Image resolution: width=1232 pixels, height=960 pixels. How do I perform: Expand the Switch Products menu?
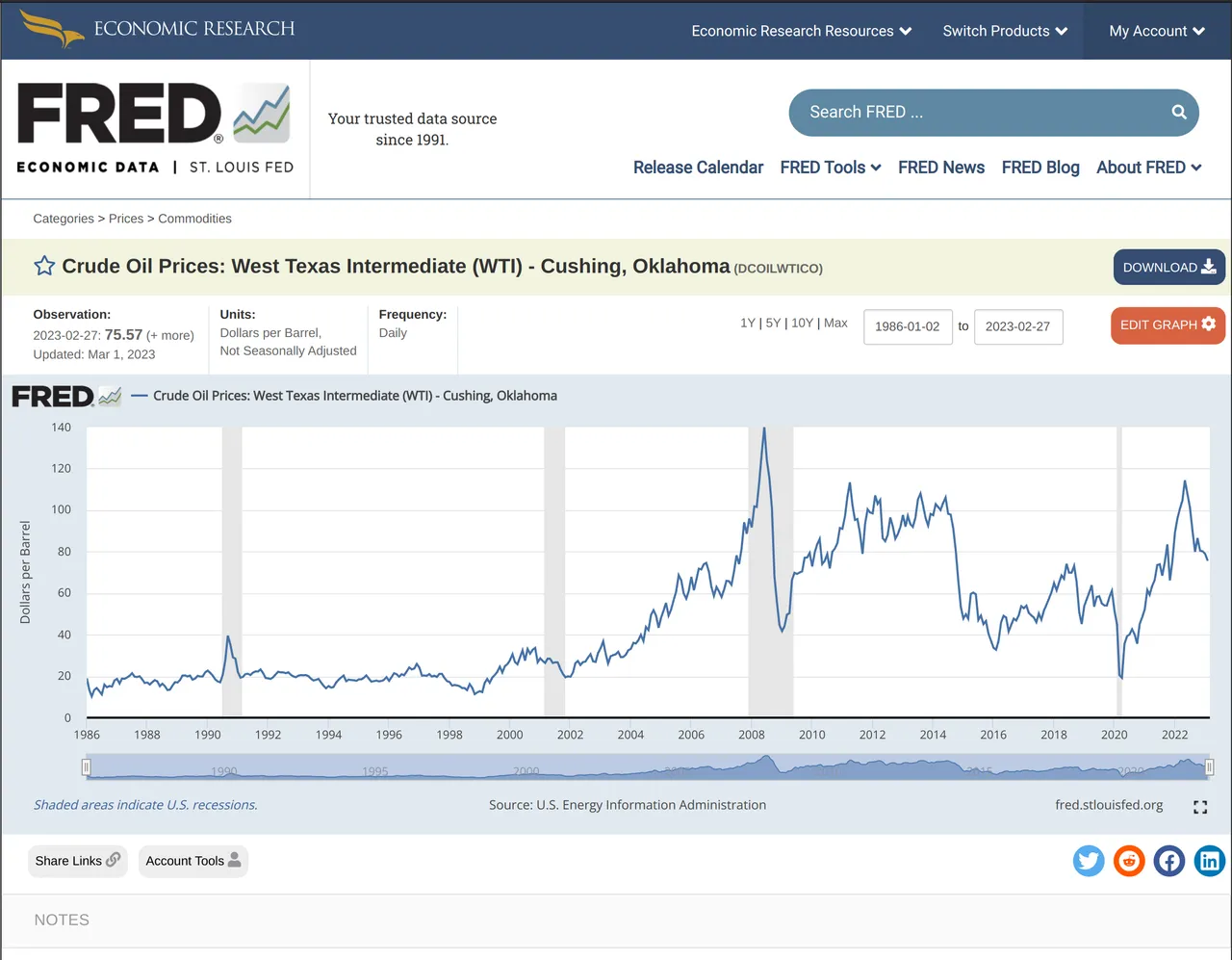point(1005,31)
